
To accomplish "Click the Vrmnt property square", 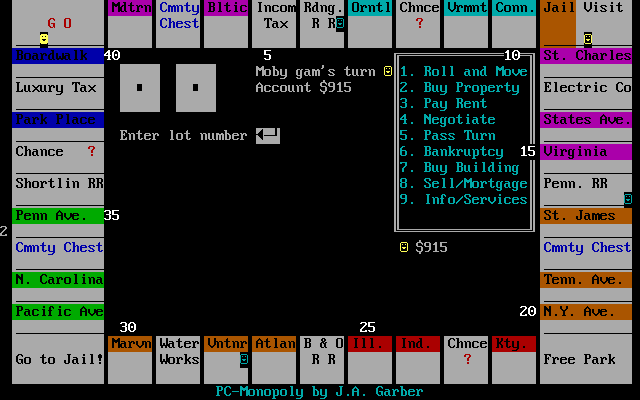I will [x=466, y=24].
